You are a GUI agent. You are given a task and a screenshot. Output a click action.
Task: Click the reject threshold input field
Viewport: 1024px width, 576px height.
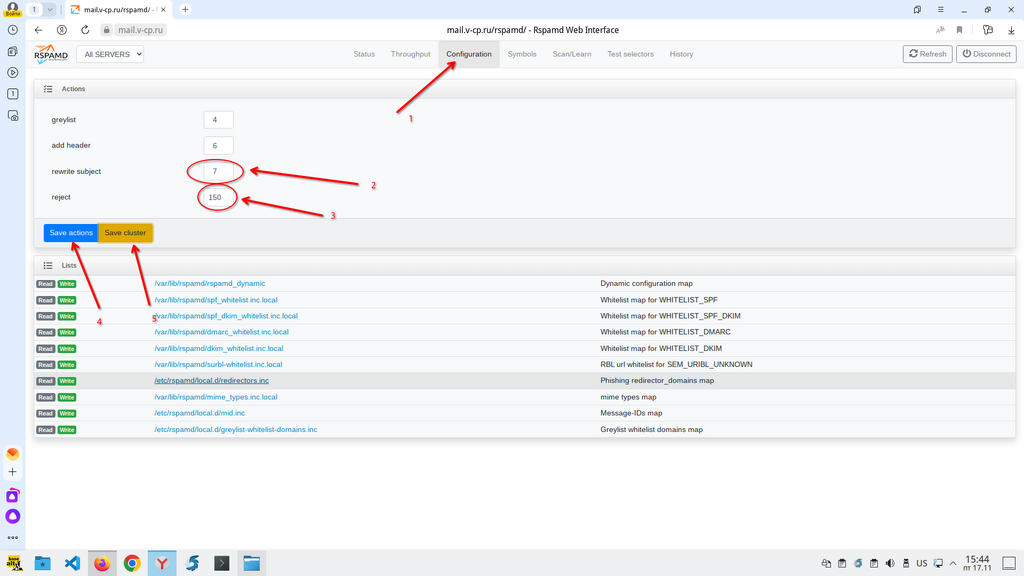pyautogui.click(x=217, y=197)
